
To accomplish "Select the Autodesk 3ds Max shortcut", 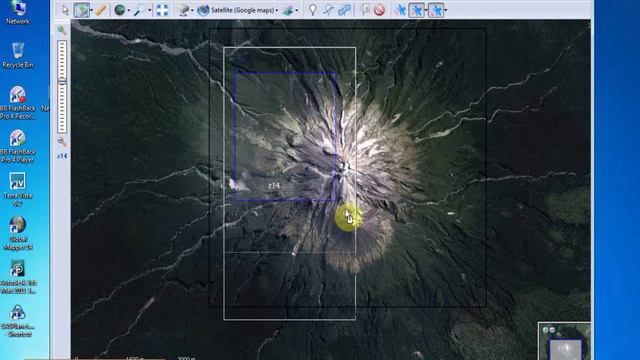I will pos(18,277).
